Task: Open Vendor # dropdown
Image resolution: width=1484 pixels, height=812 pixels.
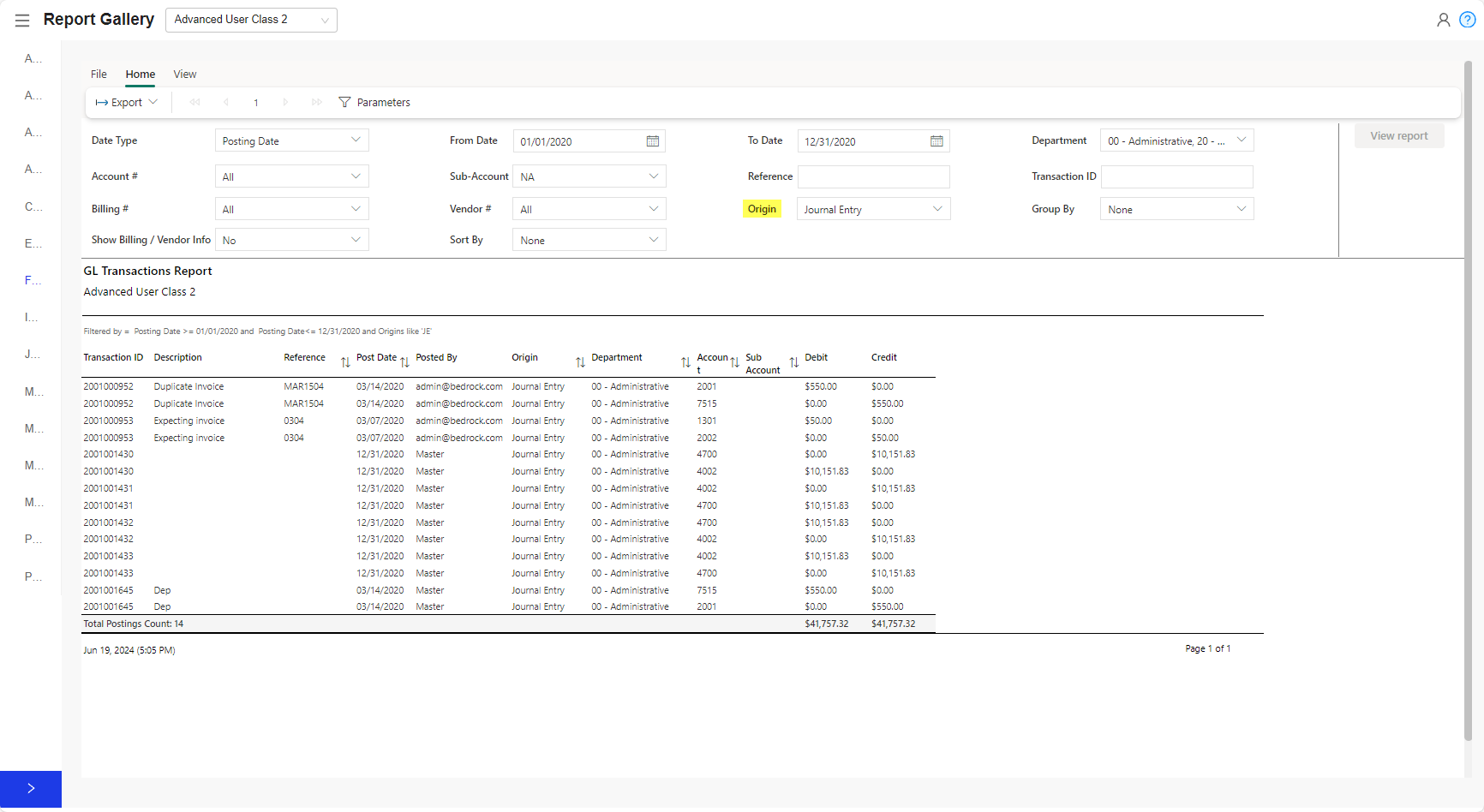Action: tap(589, 209)
